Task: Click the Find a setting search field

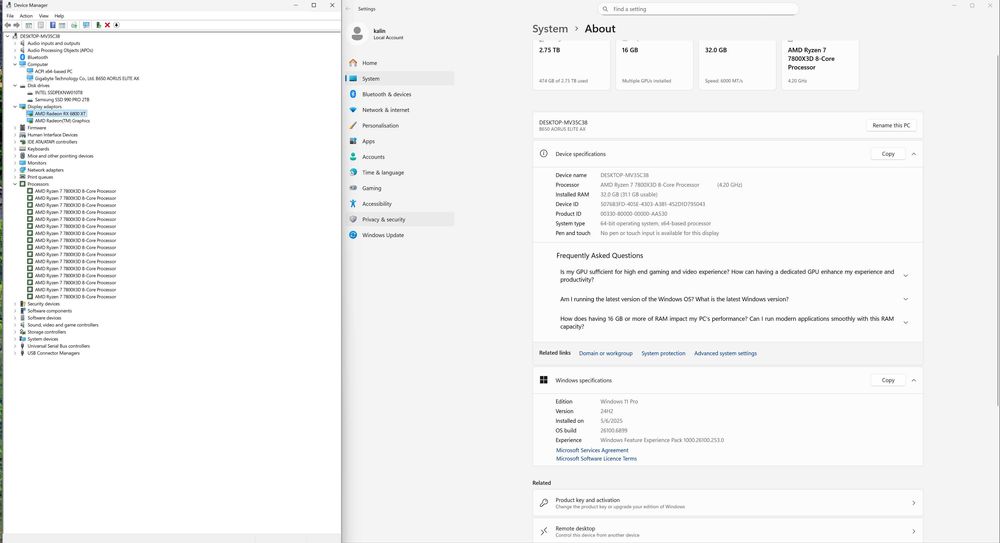Action: 698,9
